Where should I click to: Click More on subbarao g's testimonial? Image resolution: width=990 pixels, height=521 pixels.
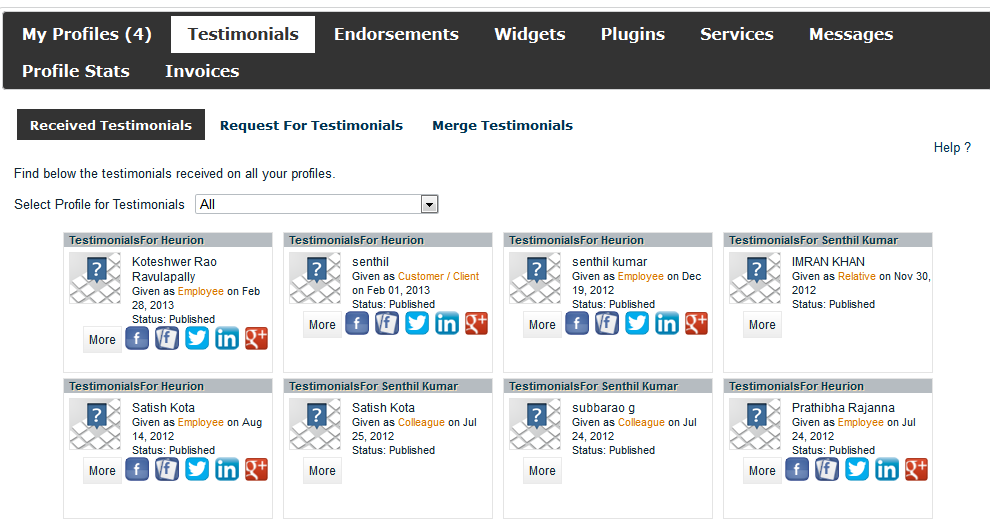pos(542,470)
